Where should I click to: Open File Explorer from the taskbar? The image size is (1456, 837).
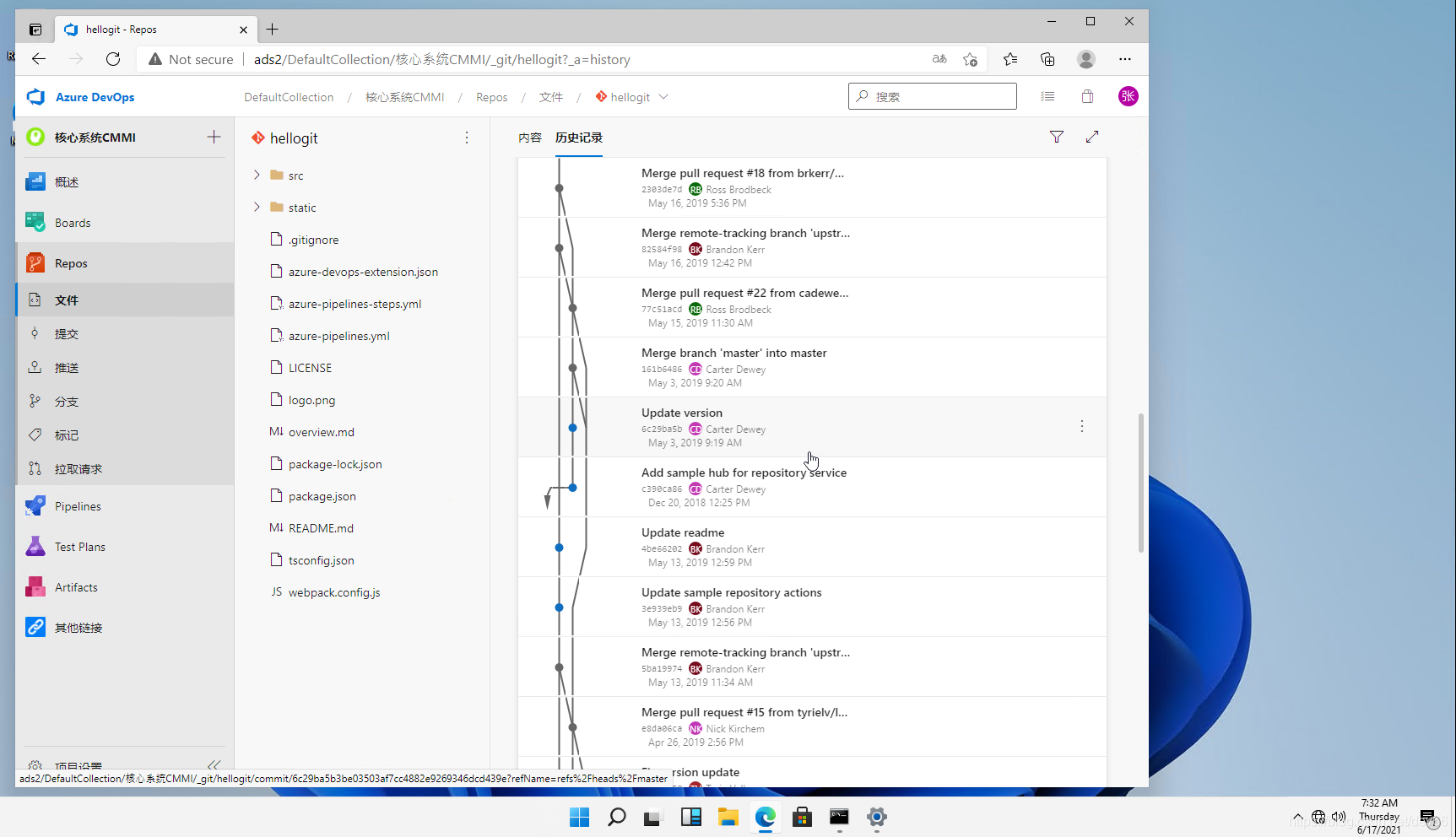point(728,817)
